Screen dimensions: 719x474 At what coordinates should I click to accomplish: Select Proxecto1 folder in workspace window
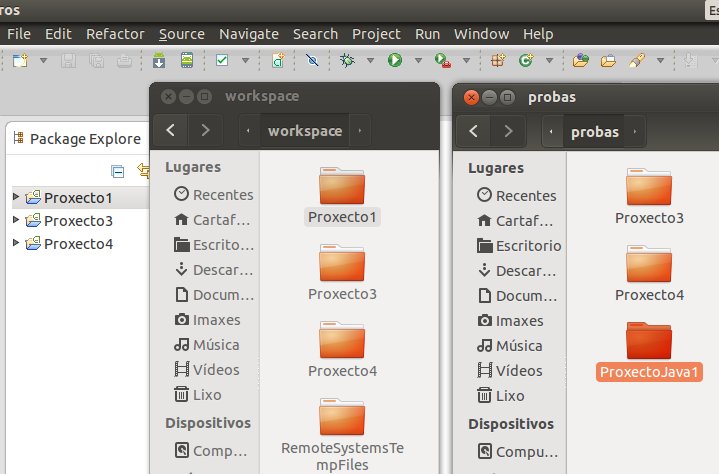[x=342, y=196]
